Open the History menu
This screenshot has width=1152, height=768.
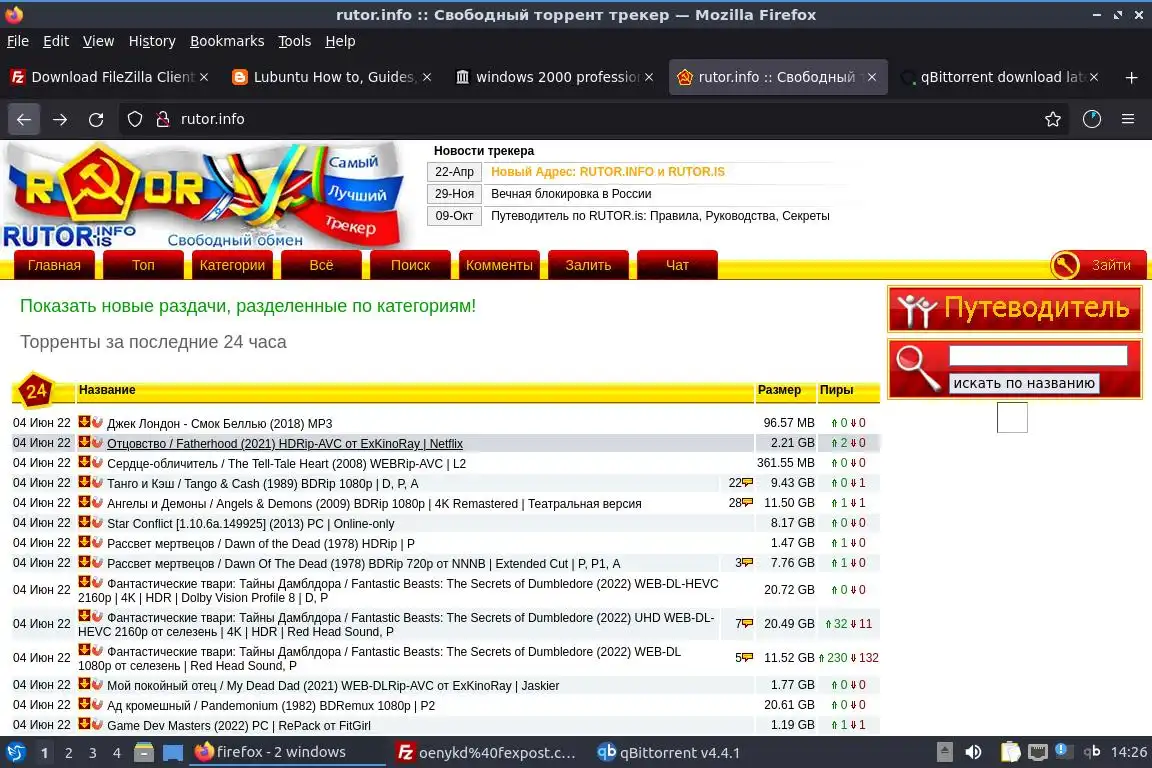152,41
